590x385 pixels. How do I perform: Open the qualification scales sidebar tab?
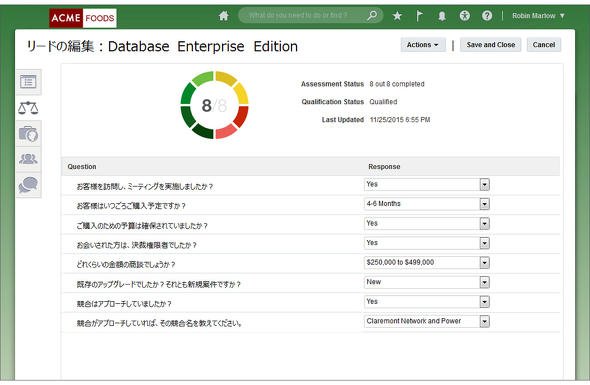coord(29,108)
